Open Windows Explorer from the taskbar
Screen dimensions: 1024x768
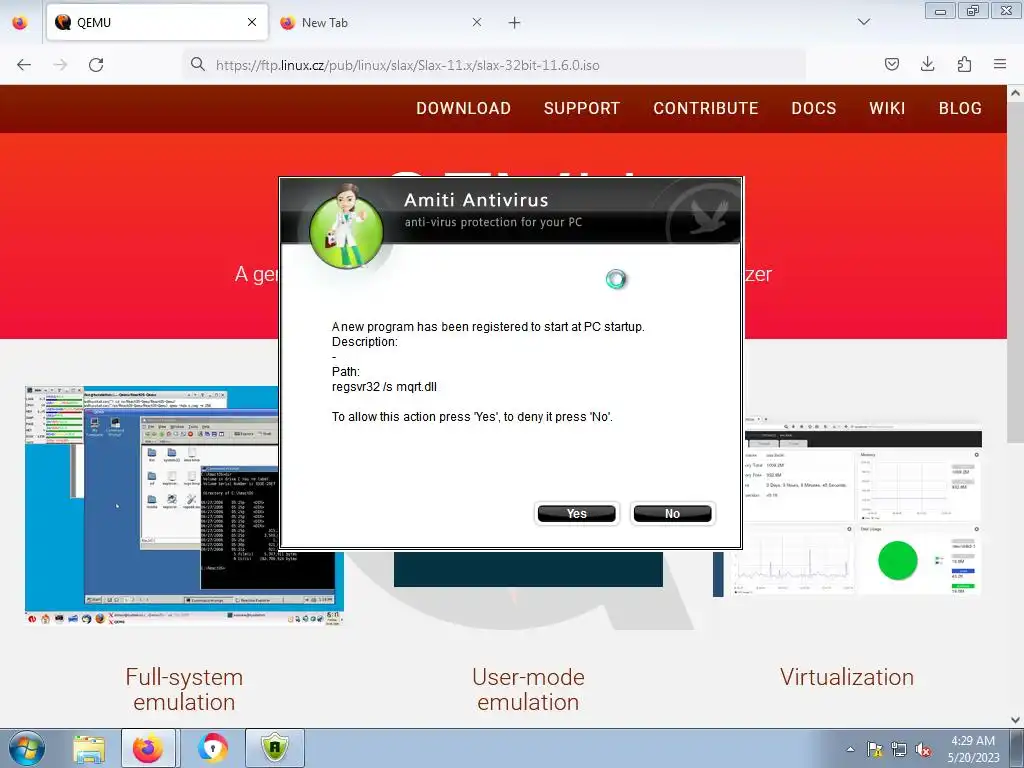click(x=89, y=748)
